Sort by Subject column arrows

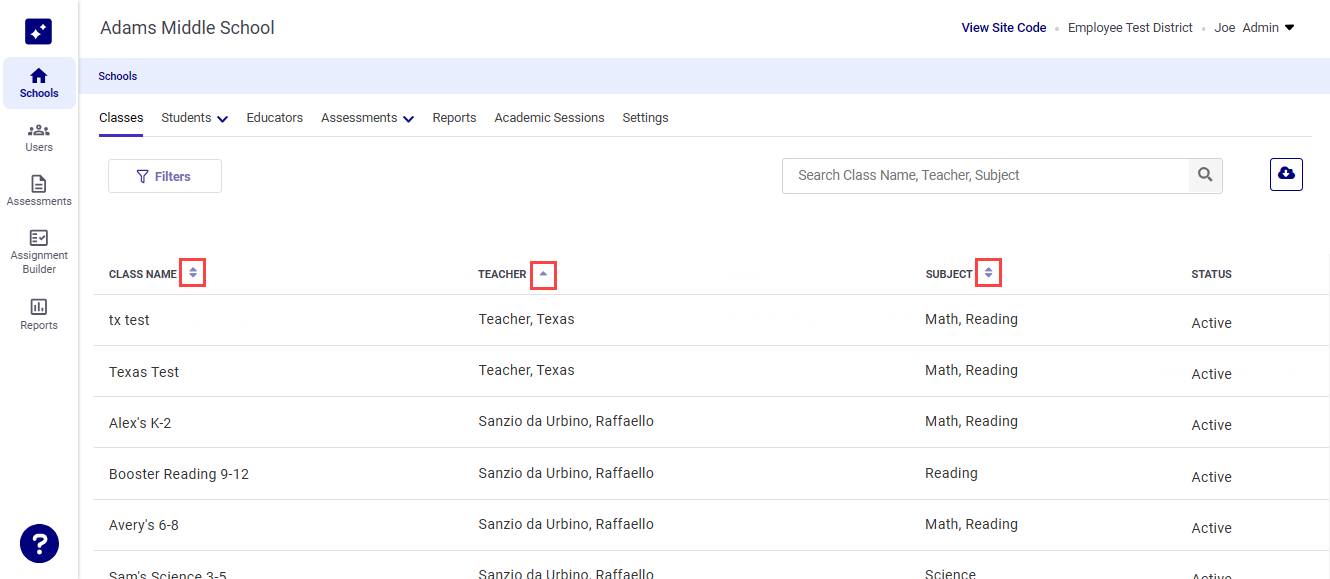point(988,272)
